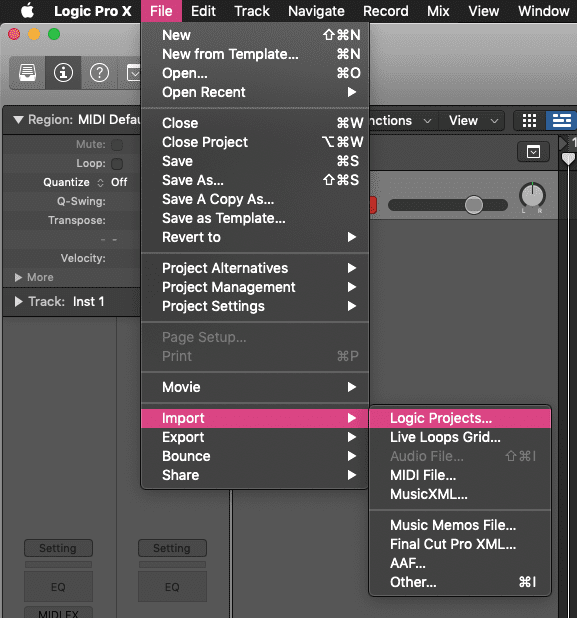Switch to grid view icon

point(529,121)
